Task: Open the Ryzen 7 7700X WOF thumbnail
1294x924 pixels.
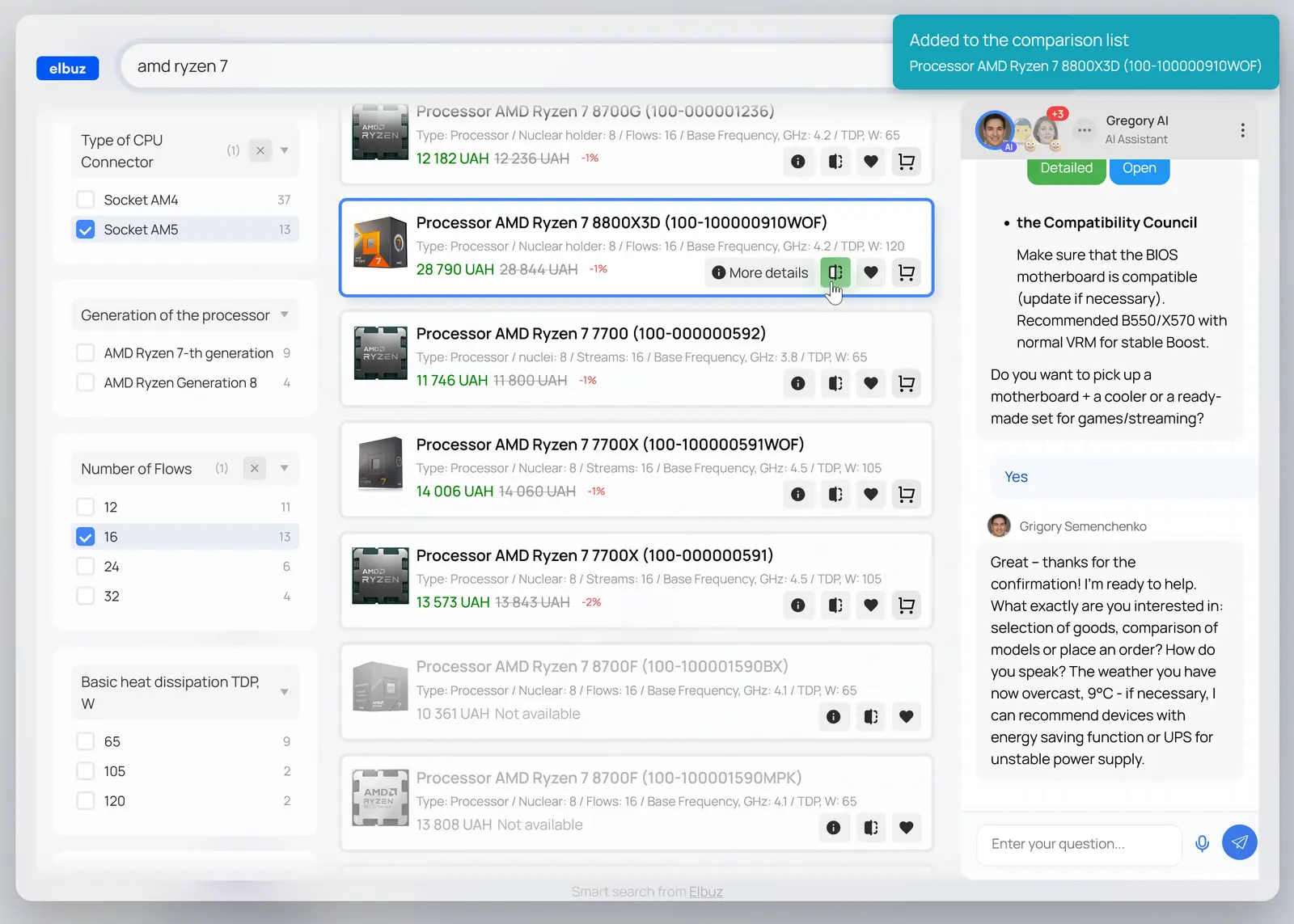Action: 380,463
